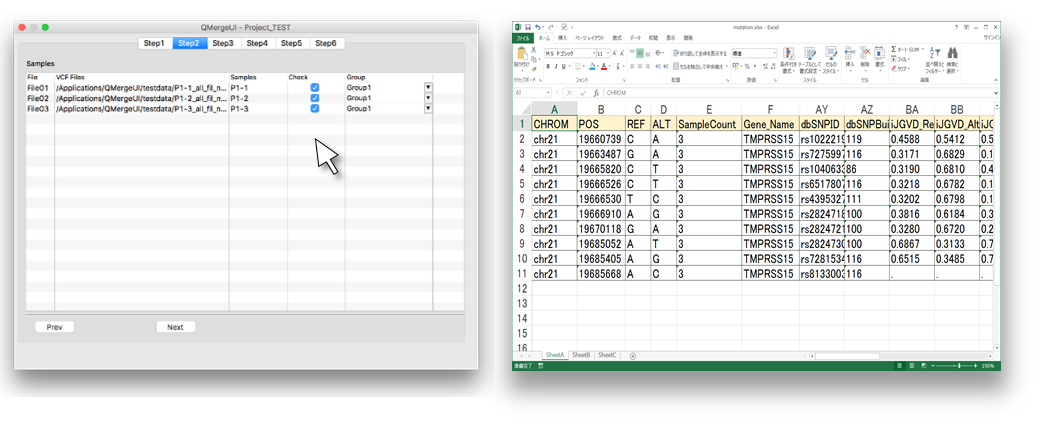This screenshot has width=1040, height=425.
Task: Add a new sheet with plus icon
Action: 632,355
